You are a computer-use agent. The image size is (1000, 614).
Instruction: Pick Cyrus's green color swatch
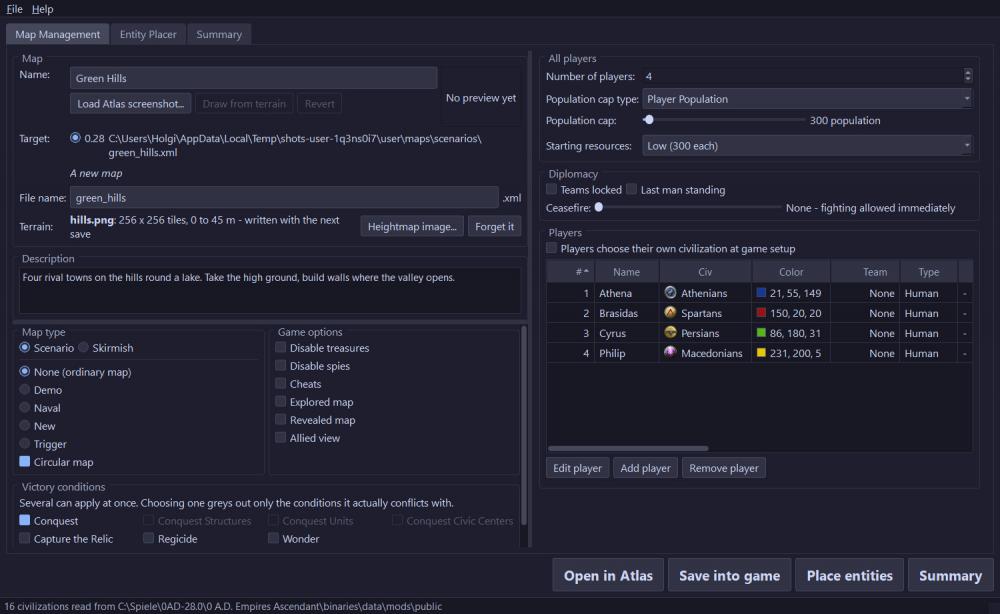coord(761,333)
